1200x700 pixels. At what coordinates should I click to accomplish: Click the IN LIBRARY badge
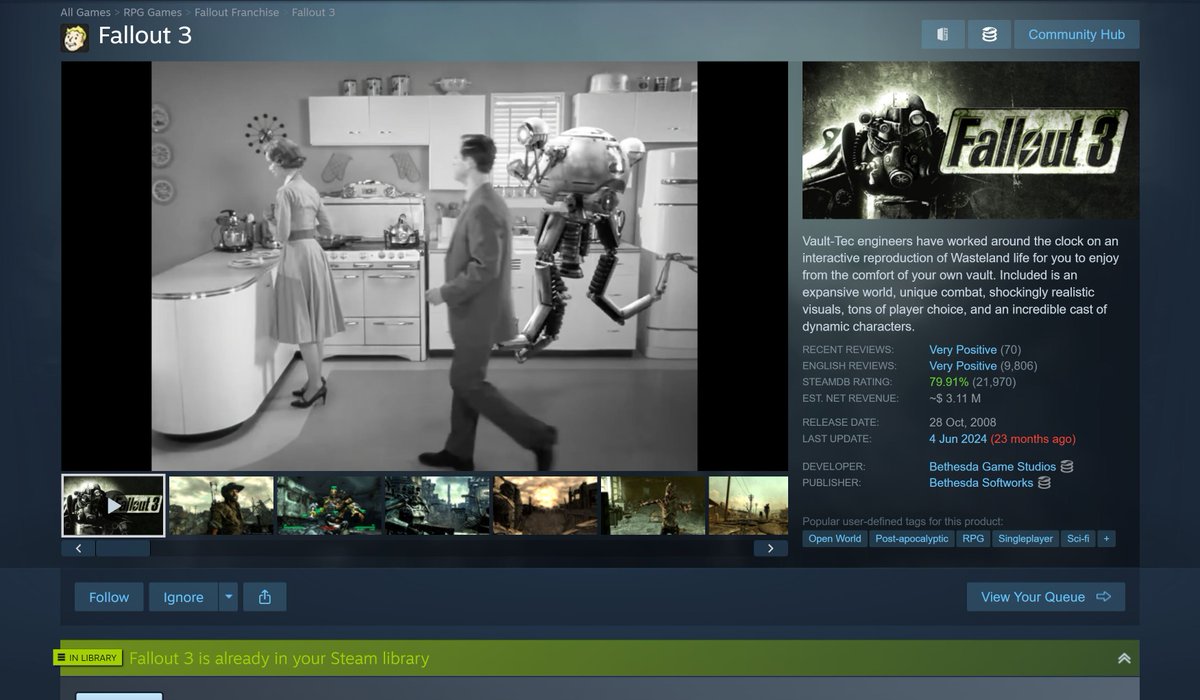[x=87, y=658]
